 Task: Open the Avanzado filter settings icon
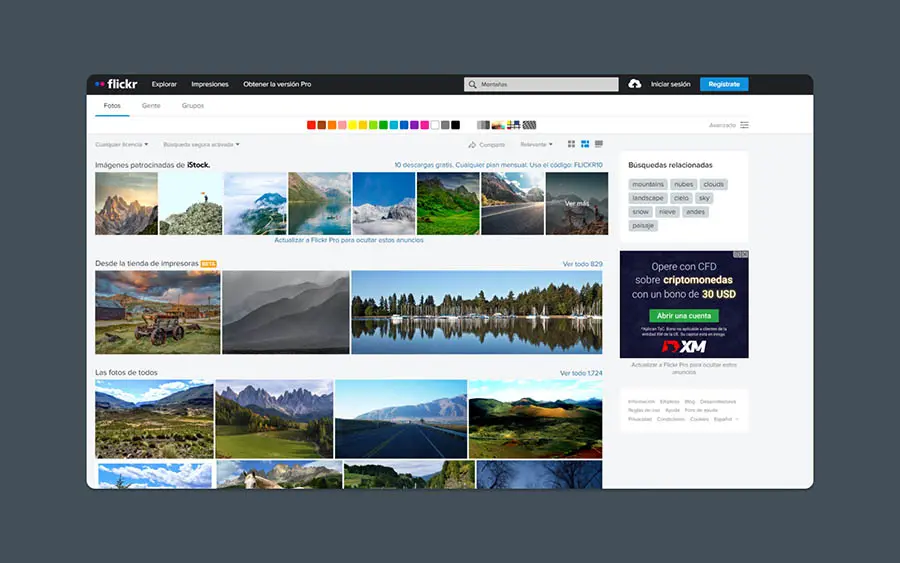click(x=744, y=125)
